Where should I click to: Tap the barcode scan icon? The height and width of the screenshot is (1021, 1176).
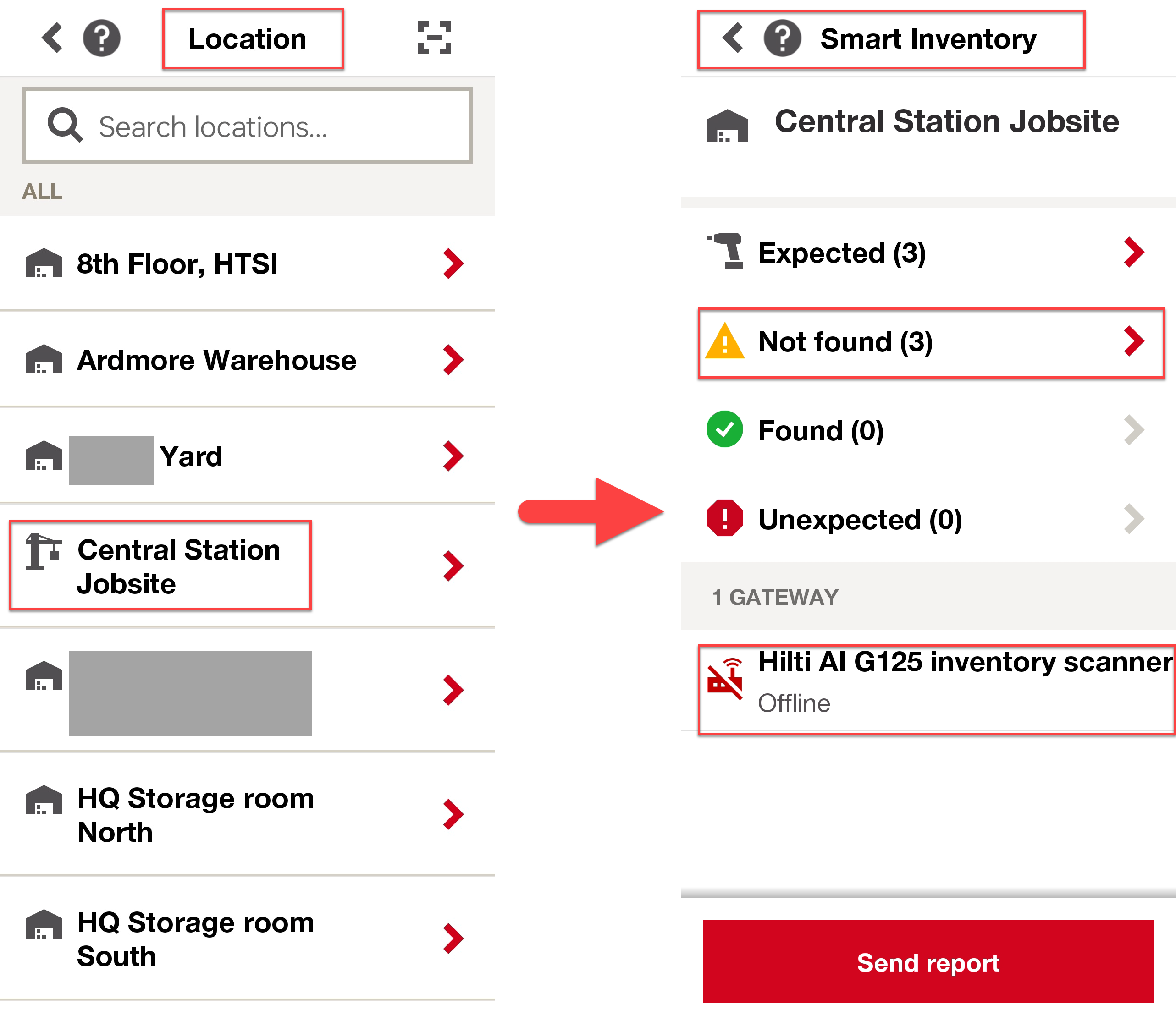434,38
